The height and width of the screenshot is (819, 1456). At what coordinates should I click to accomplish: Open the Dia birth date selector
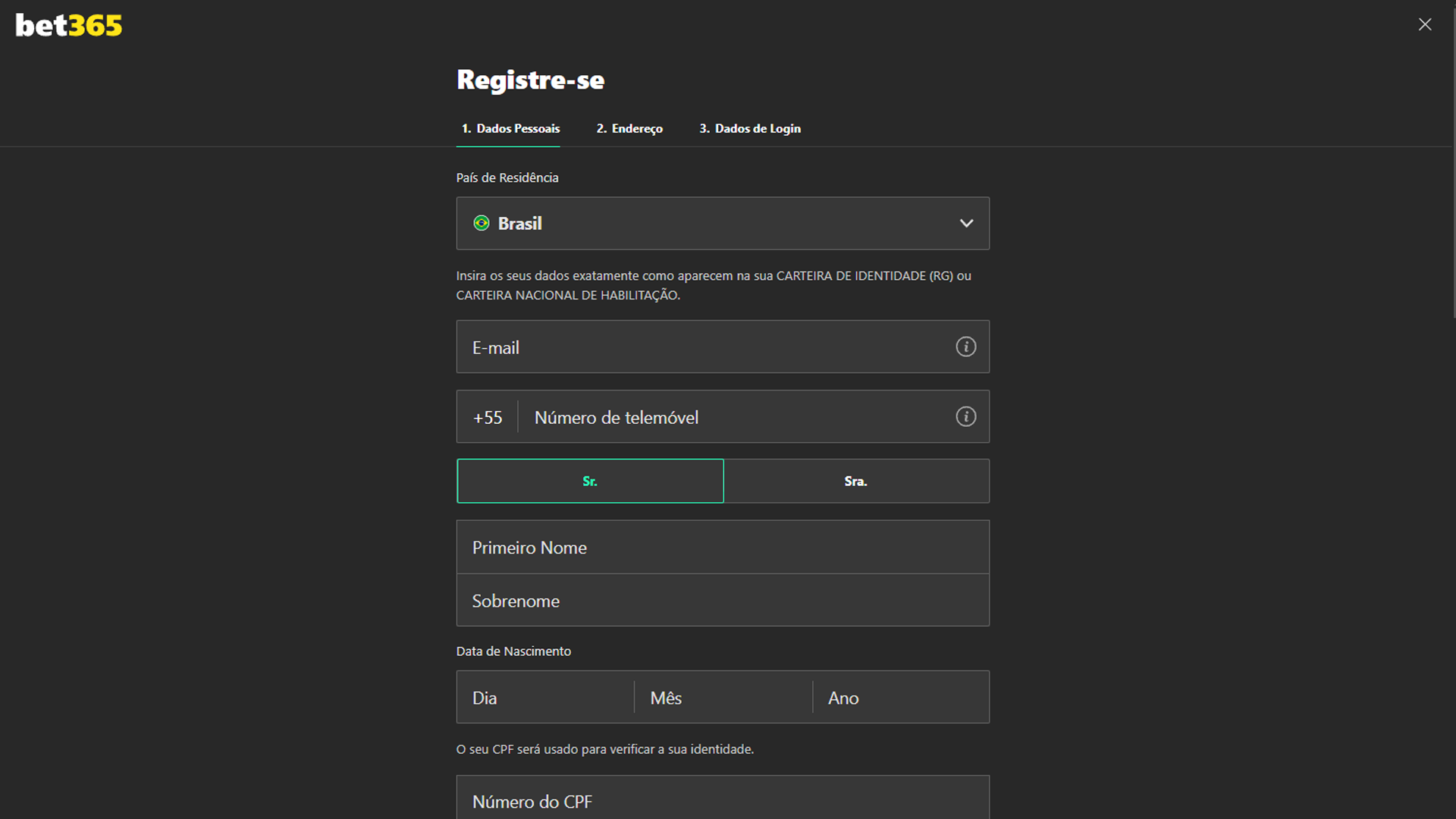tap(545, 697)
